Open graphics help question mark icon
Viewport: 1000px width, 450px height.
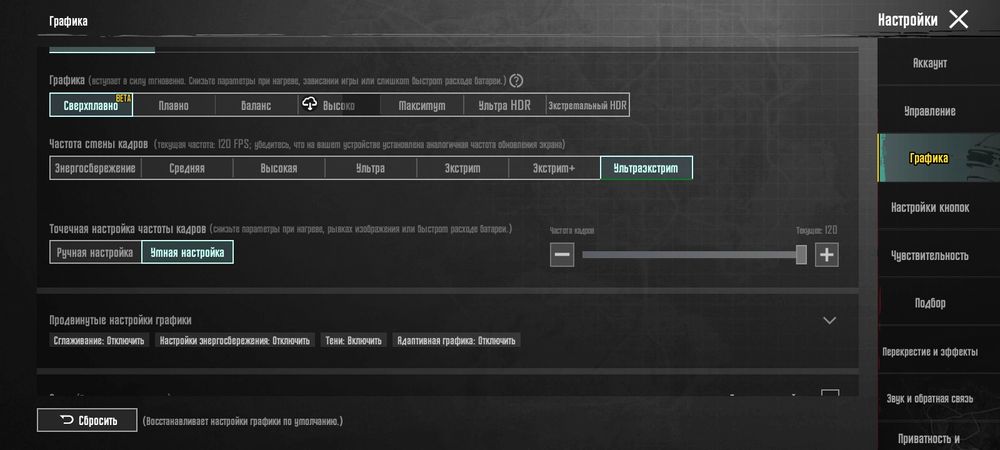(517, 81)
